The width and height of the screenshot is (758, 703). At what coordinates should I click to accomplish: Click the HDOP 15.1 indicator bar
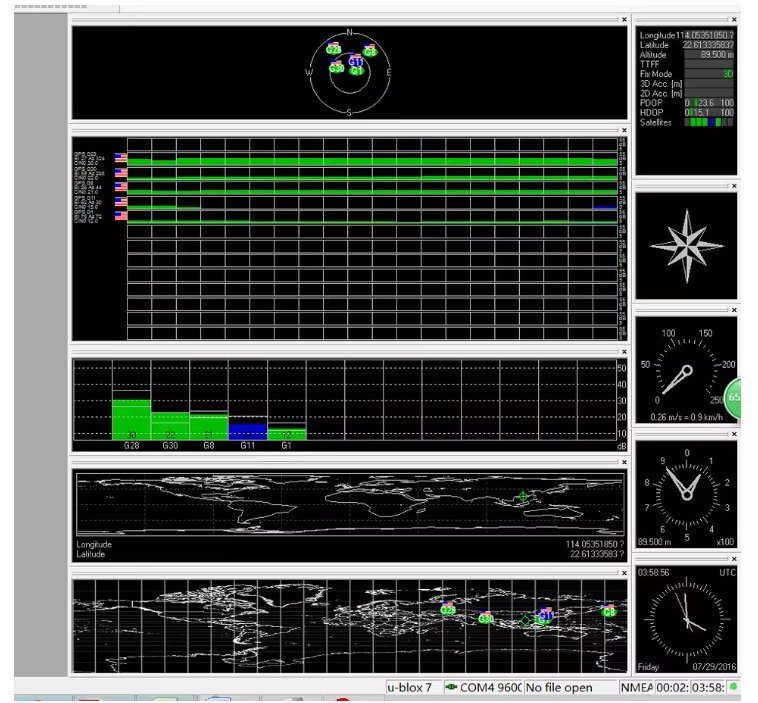tap(709, 113)
